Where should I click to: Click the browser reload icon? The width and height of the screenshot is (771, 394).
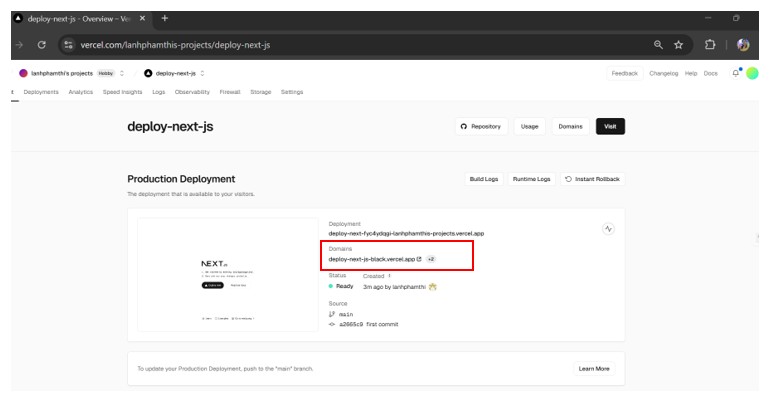pyautogui.click(x=42, y=45)
